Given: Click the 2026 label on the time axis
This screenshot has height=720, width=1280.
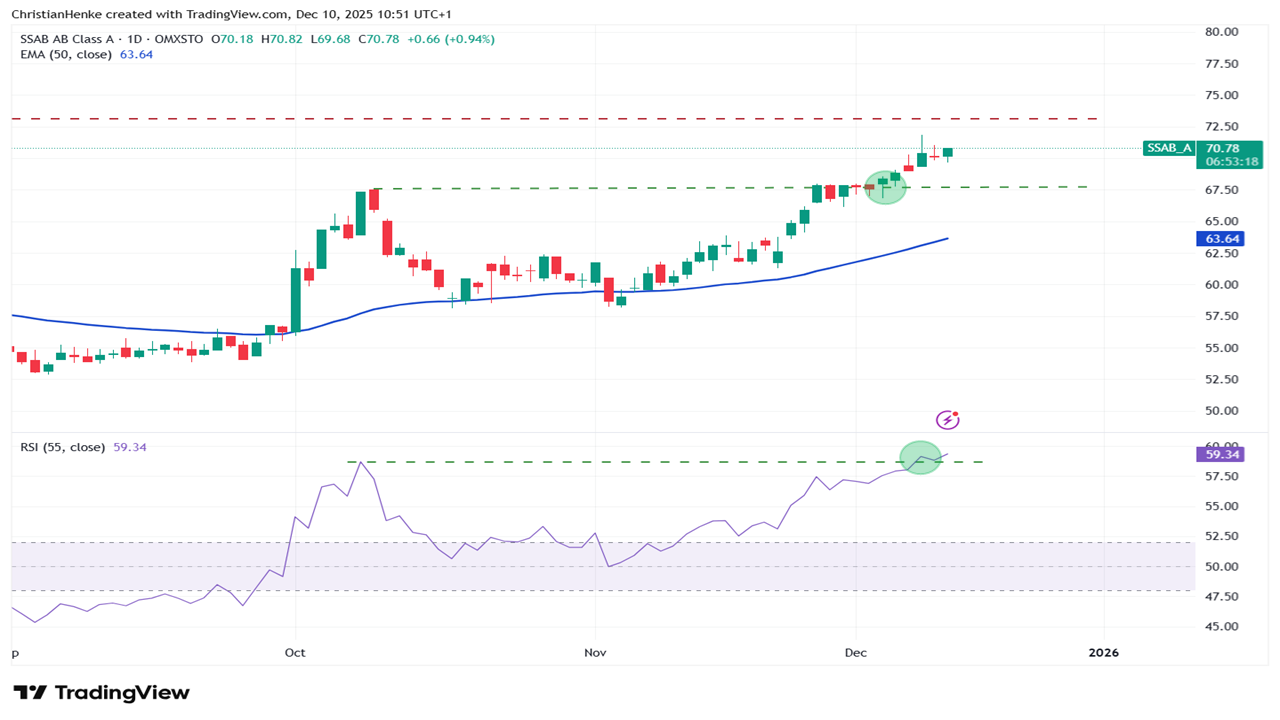Looking at the screenshot, I should tap(1103, 652).
